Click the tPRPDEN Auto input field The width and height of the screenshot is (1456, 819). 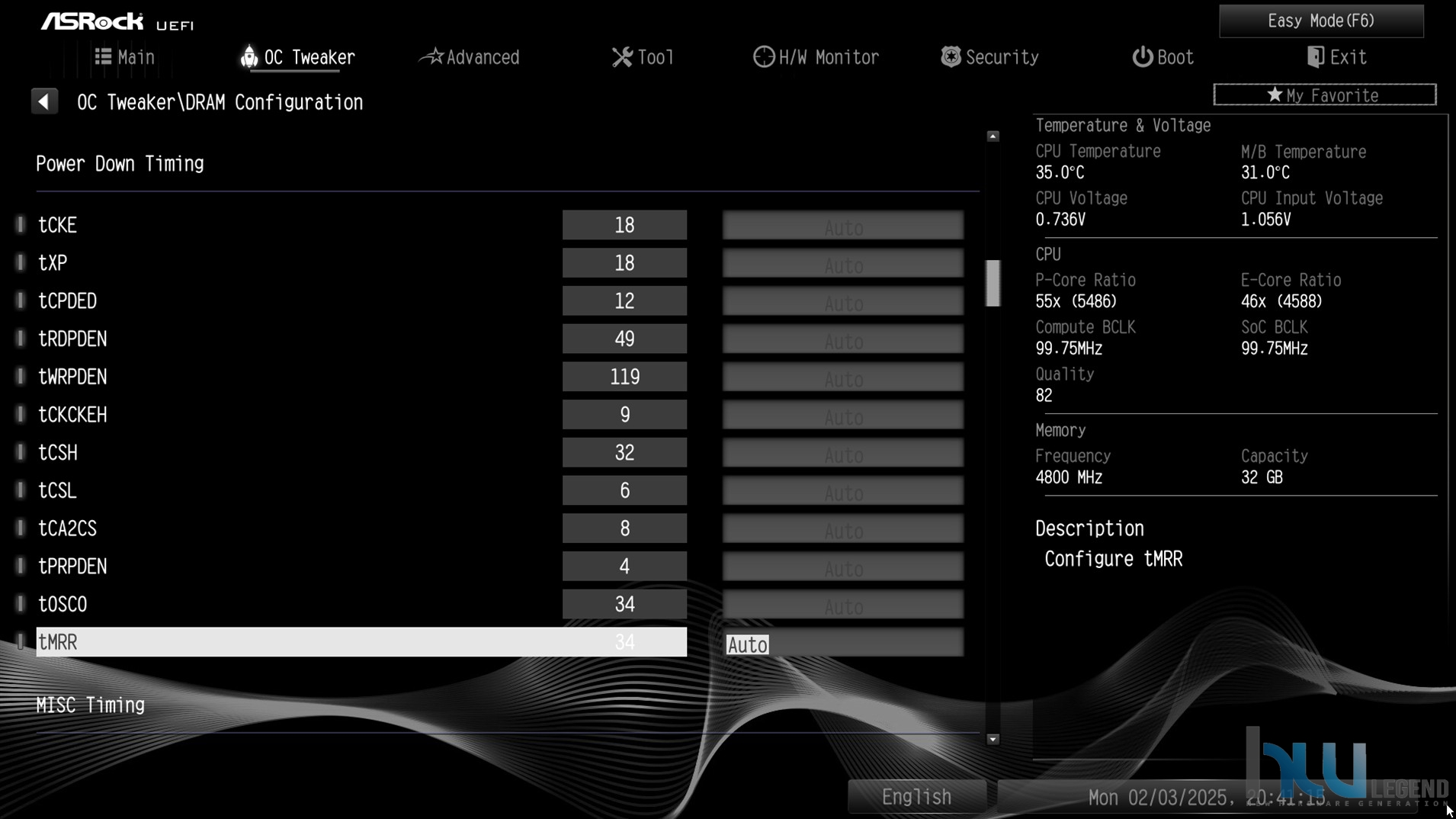pos(843,567)
